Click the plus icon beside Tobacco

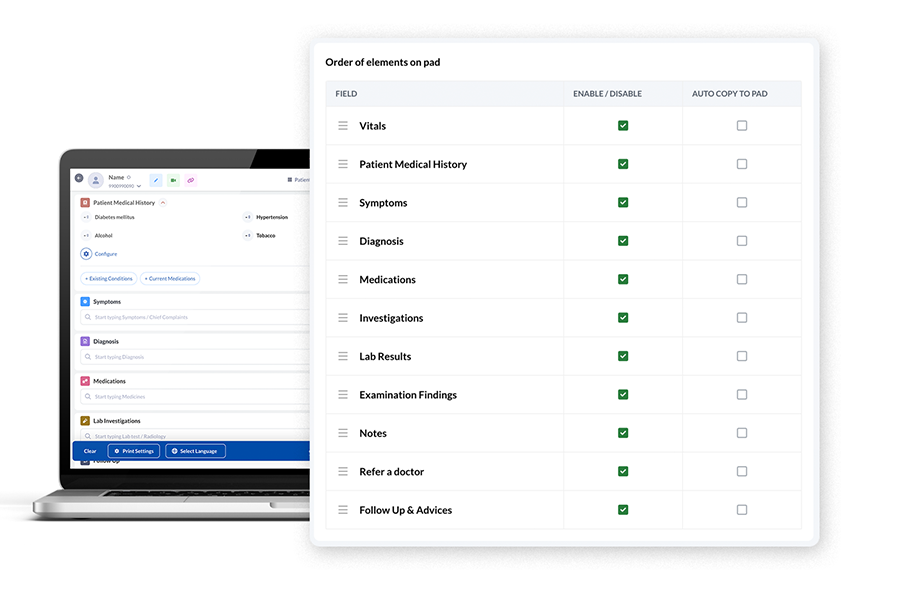[247, 235]
